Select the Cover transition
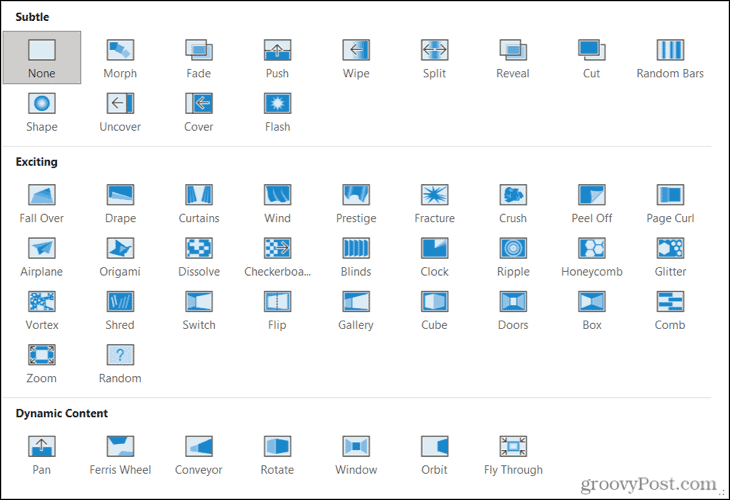Screen dimensions: 730x500 click(199, 111)
